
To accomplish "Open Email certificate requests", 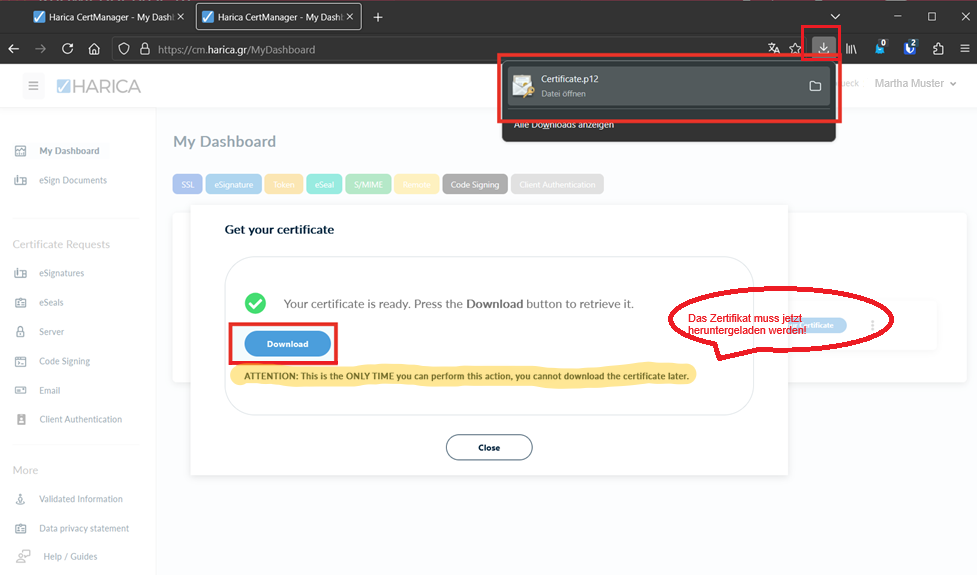I will click(x=49, y=391).
